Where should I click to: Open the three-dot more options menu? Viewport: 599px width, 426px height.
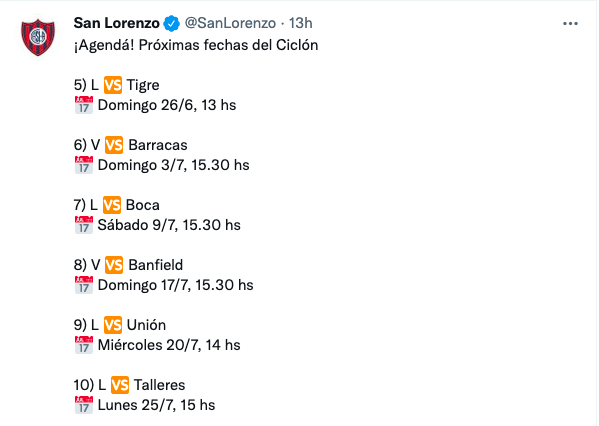570,24
